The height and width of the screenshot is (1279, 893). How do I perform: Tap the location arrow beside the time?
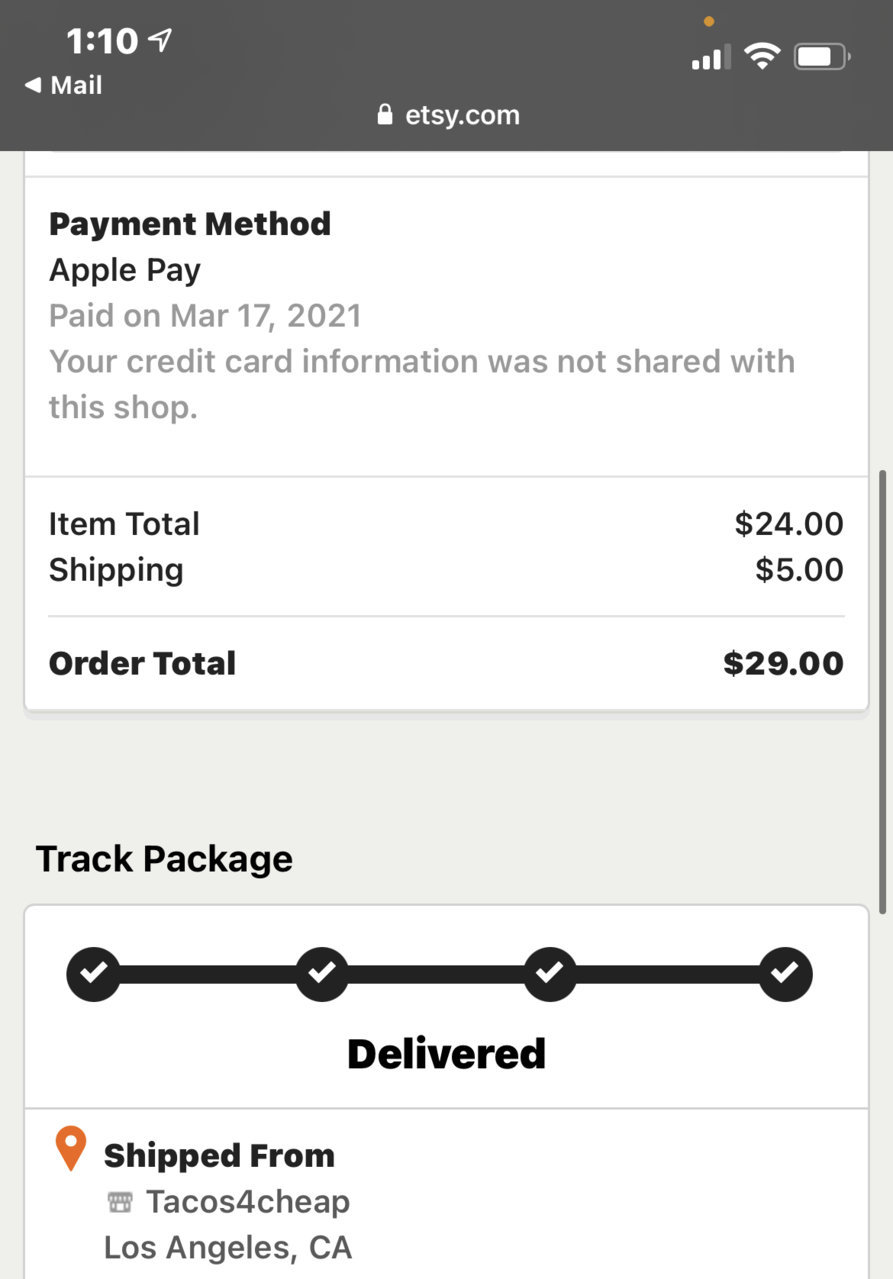point(159,40)
